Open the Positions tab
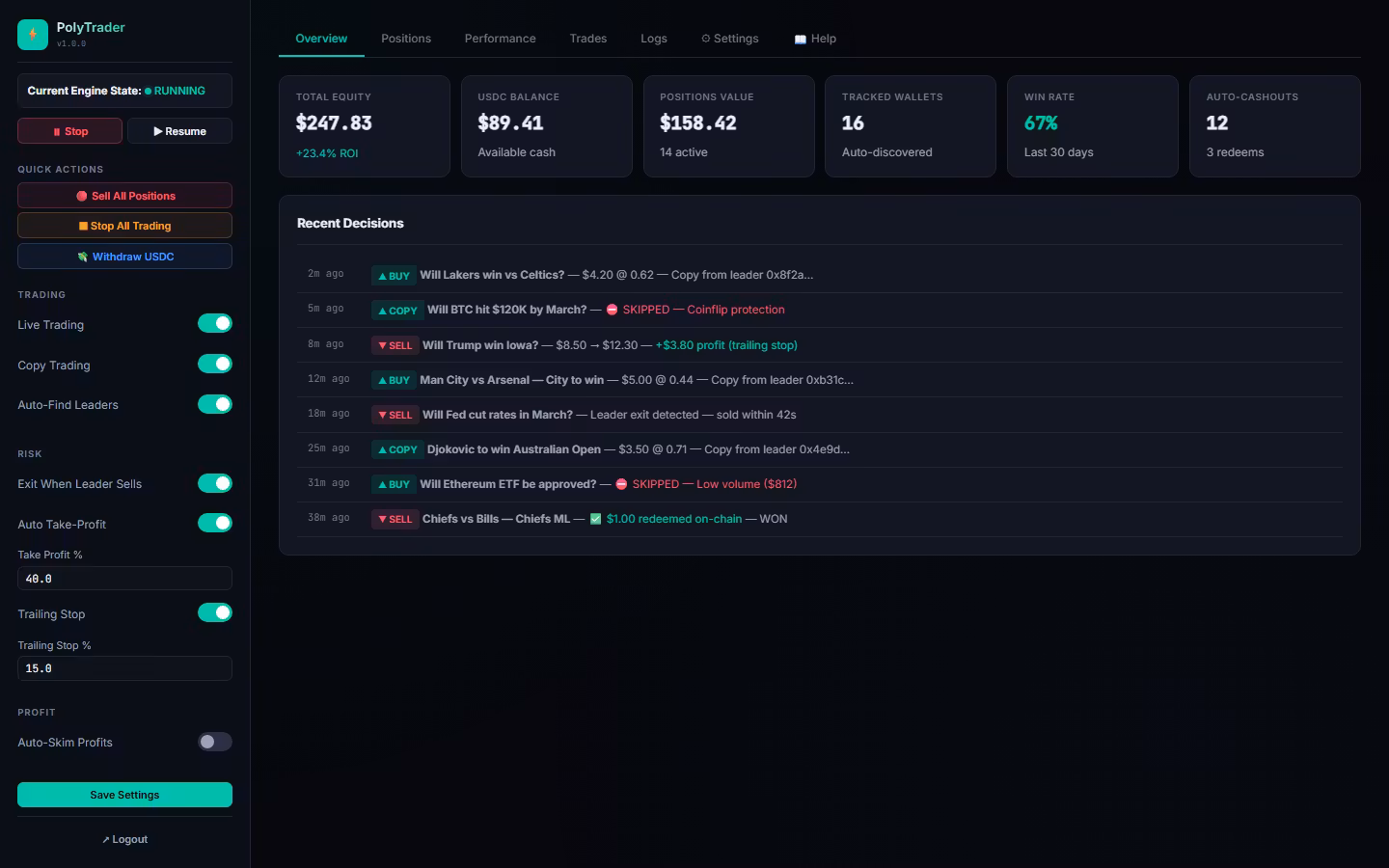The height and width of the screenshot is (868, 1389). click(406, 39)
